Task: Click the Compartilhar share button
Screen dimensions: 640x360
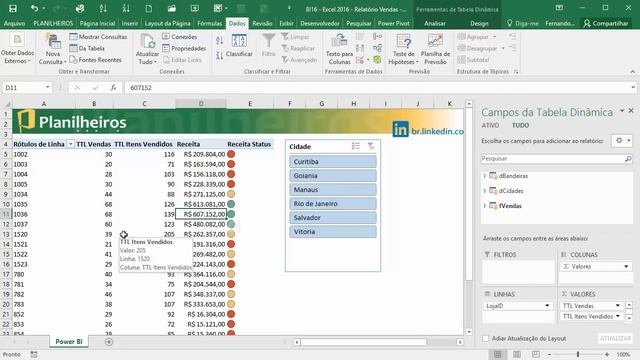Action: coord(606,23)
